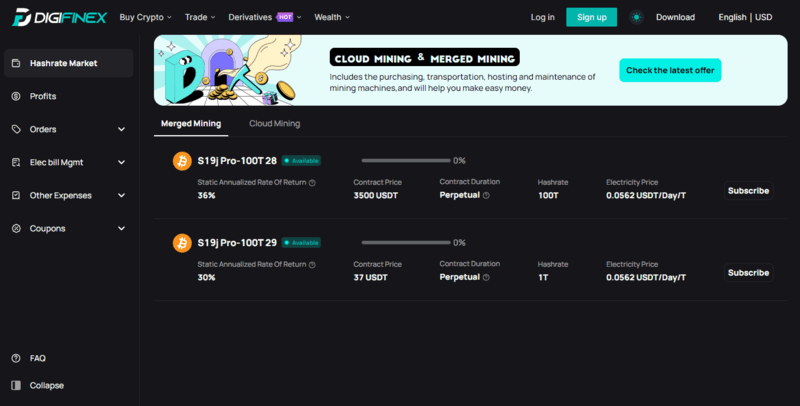Click the Elec bill Mgmt icon
Viewport: 800px width, 406px height.
point(16,163)
